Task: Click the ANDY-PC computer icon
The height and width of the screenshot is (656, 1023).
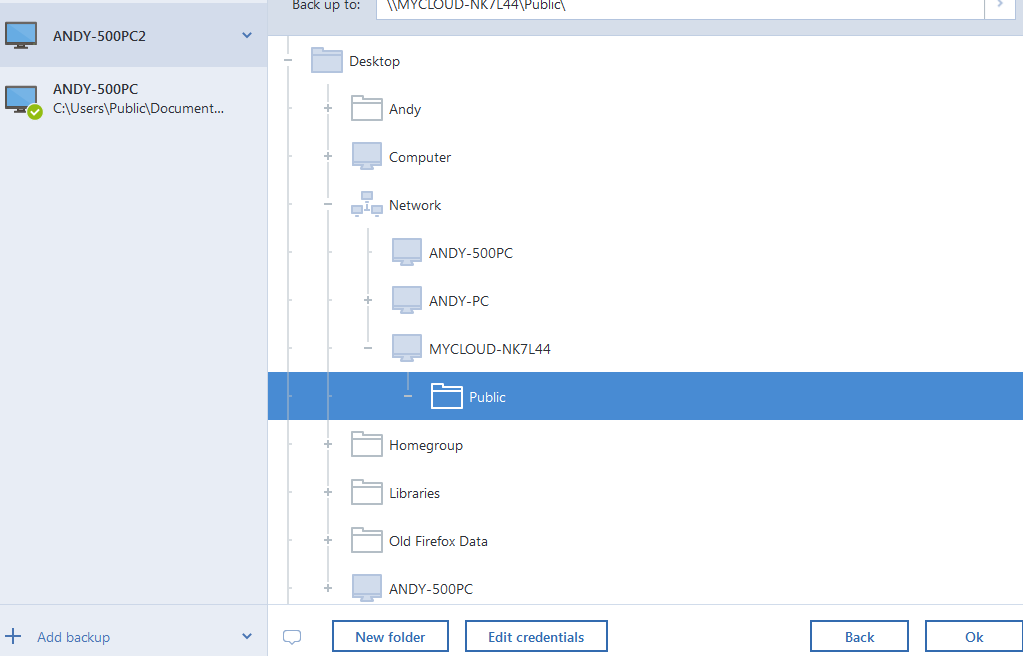Action: 407,301
